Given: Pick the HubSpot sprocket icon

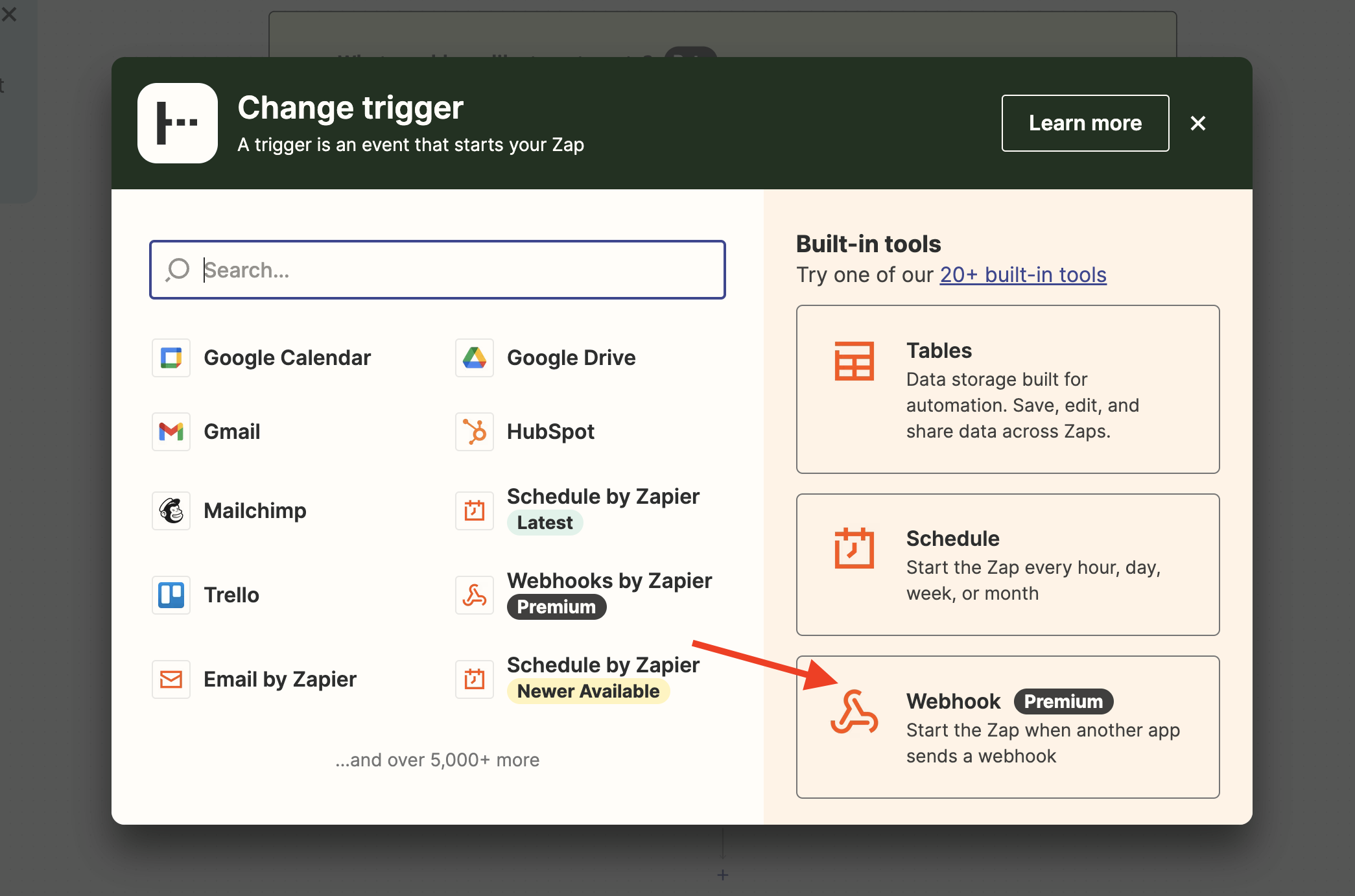Looking at the screenshot, I should coord(475,432).
